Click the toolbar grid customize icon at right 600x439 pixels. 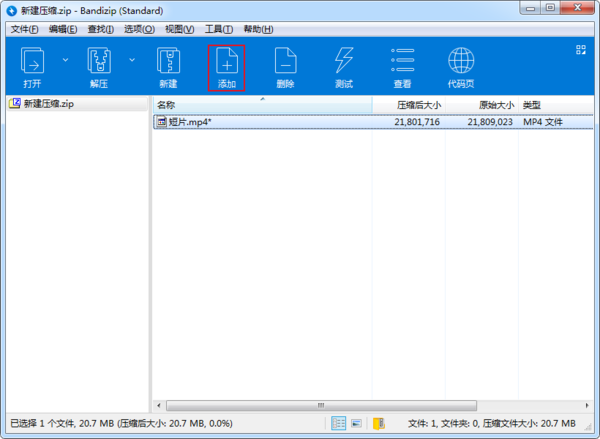point(581,50)
